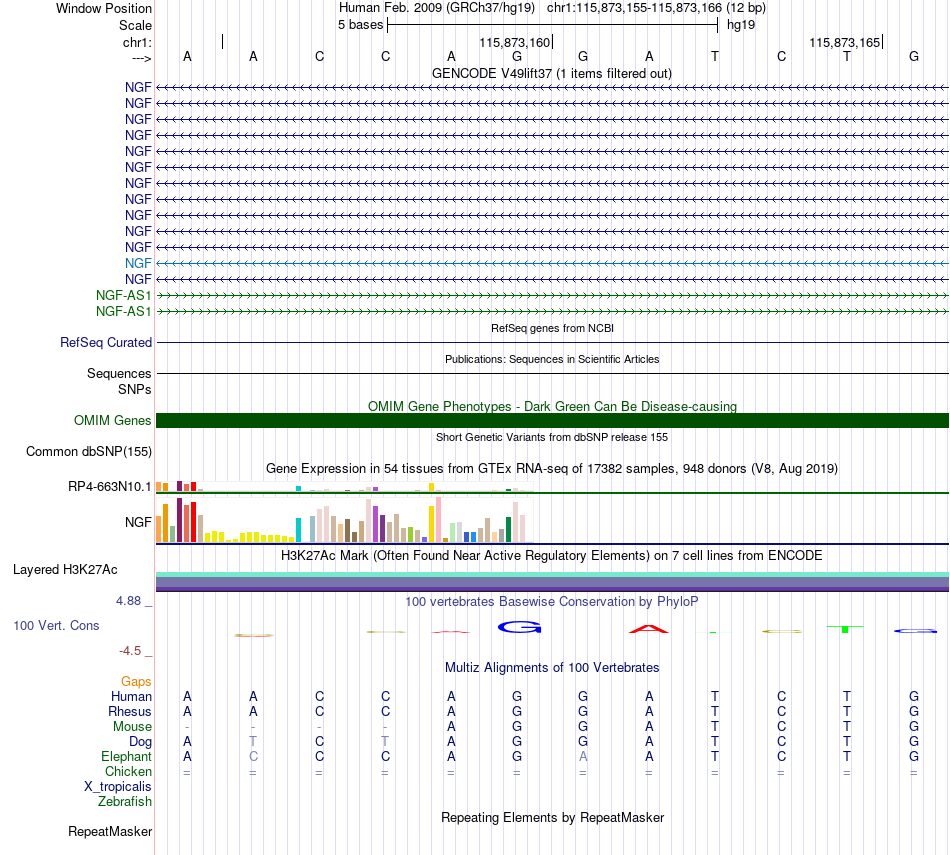
Task: Select the Elephant species row label
Action: point(126,756)
